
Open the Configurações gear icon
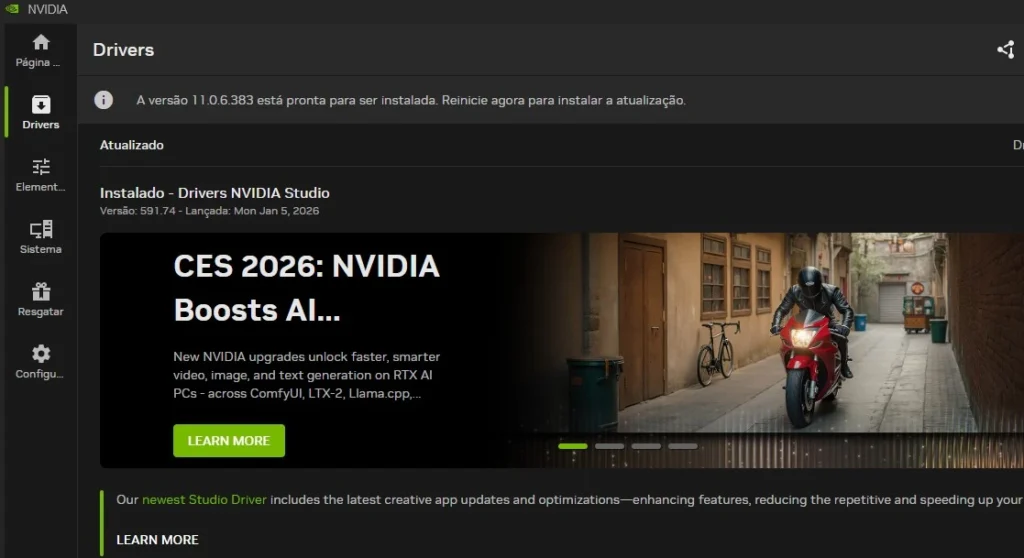pyautogui.click(x=40, y=353)
